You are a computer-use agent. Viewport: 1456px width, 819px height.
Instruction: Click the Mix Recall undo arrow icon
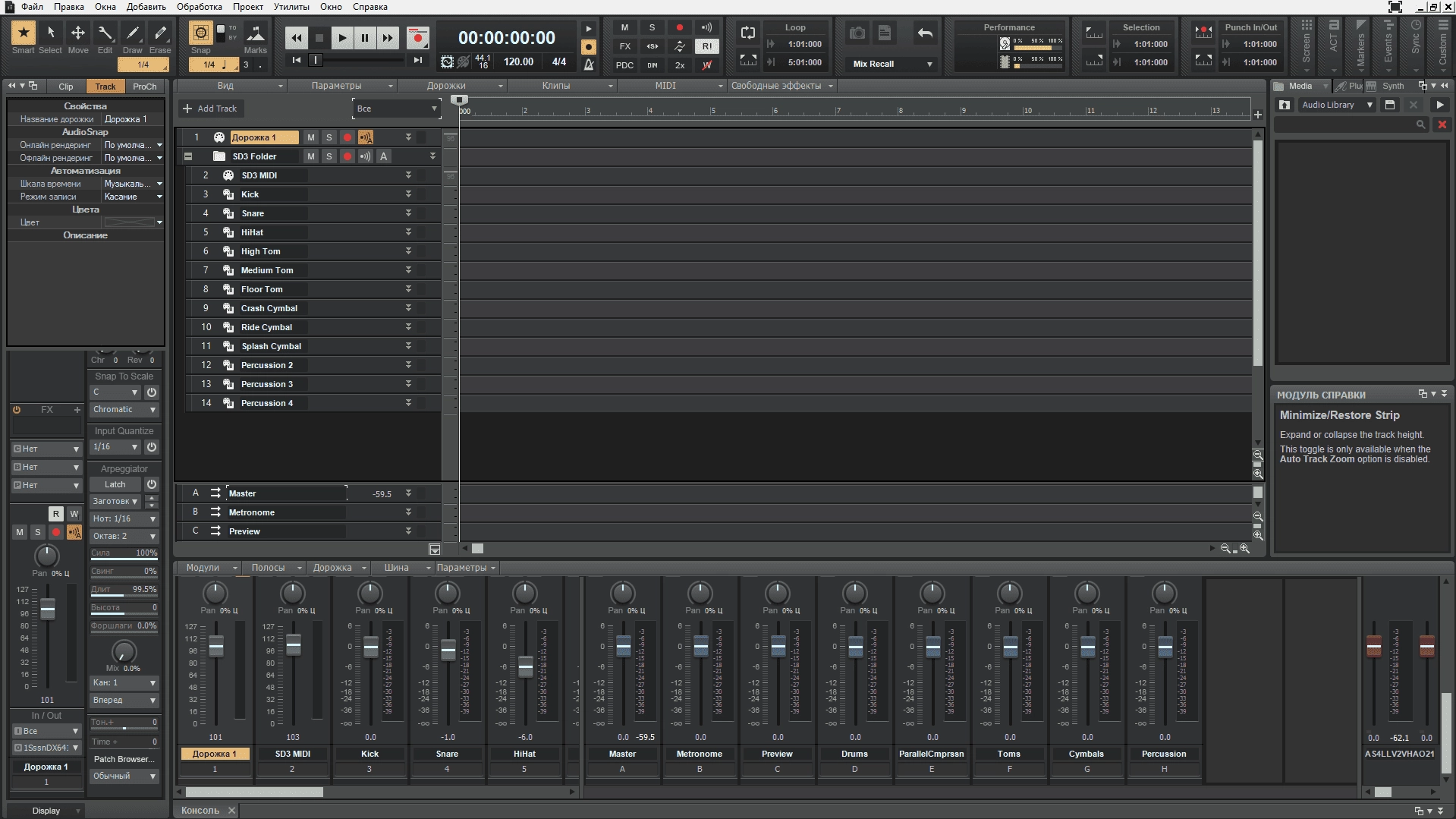tap(925, 33)
